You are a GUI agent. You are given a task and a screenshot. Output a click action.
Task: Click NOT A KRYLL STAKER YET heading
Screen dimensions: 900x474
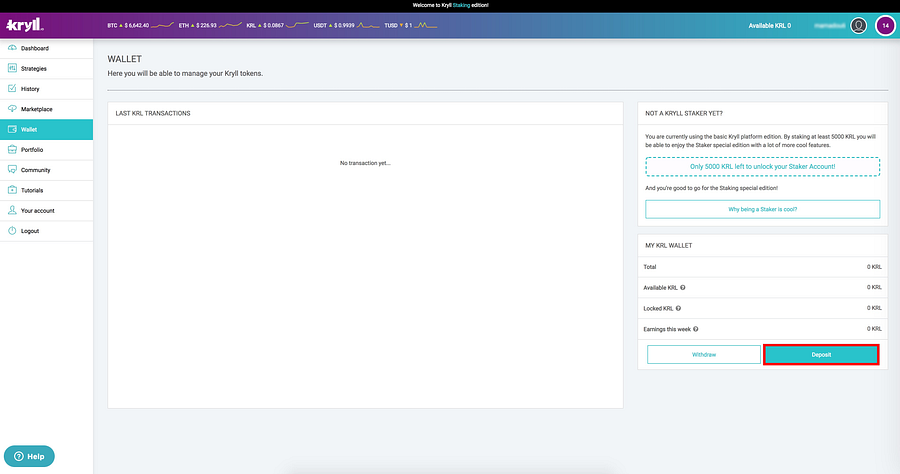pyautogui.click(x=684, y=114)
